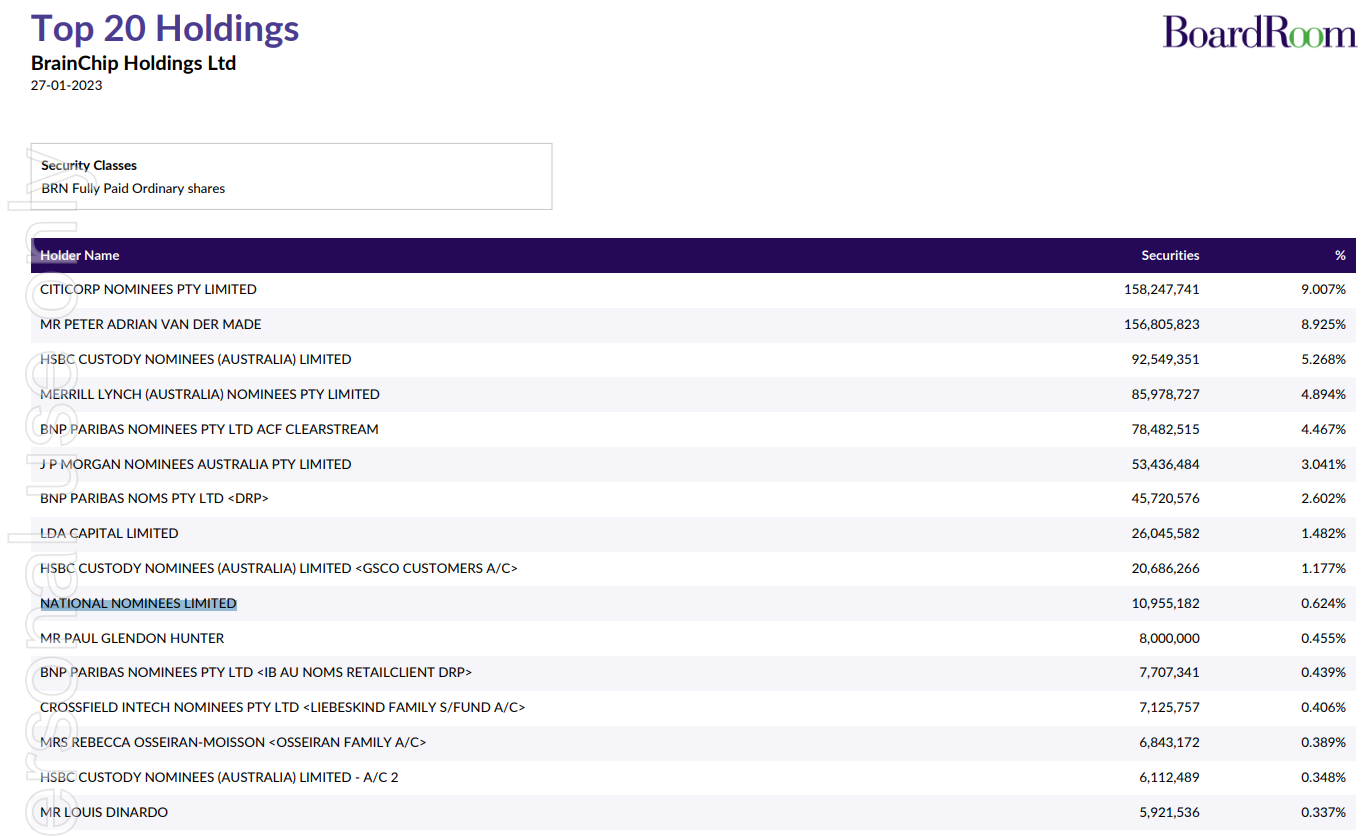Click the securities value 8,000,000
This screenshot has height=836, width=1371.
1169,638
